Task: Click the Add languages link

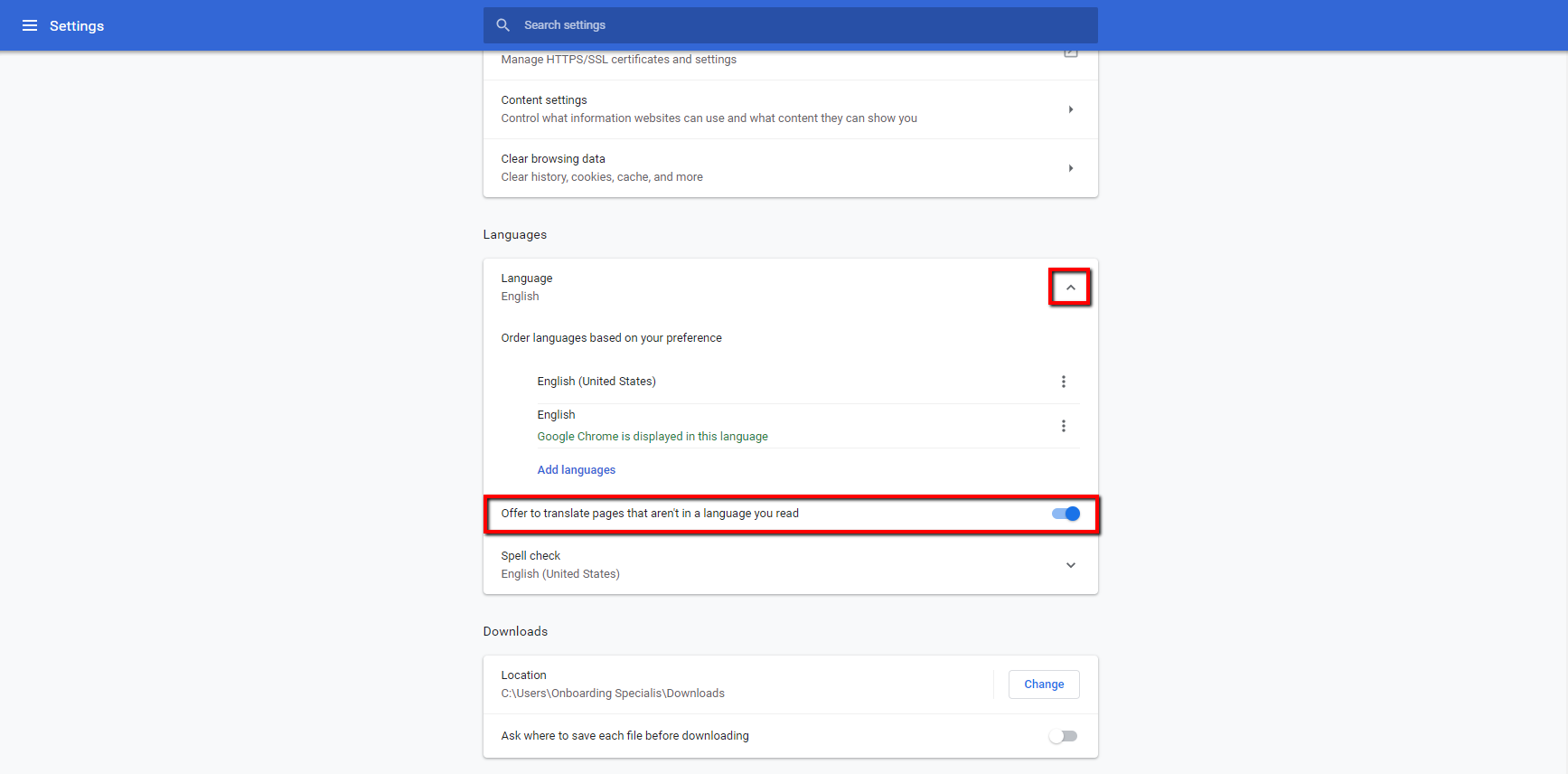Action: 577,470
